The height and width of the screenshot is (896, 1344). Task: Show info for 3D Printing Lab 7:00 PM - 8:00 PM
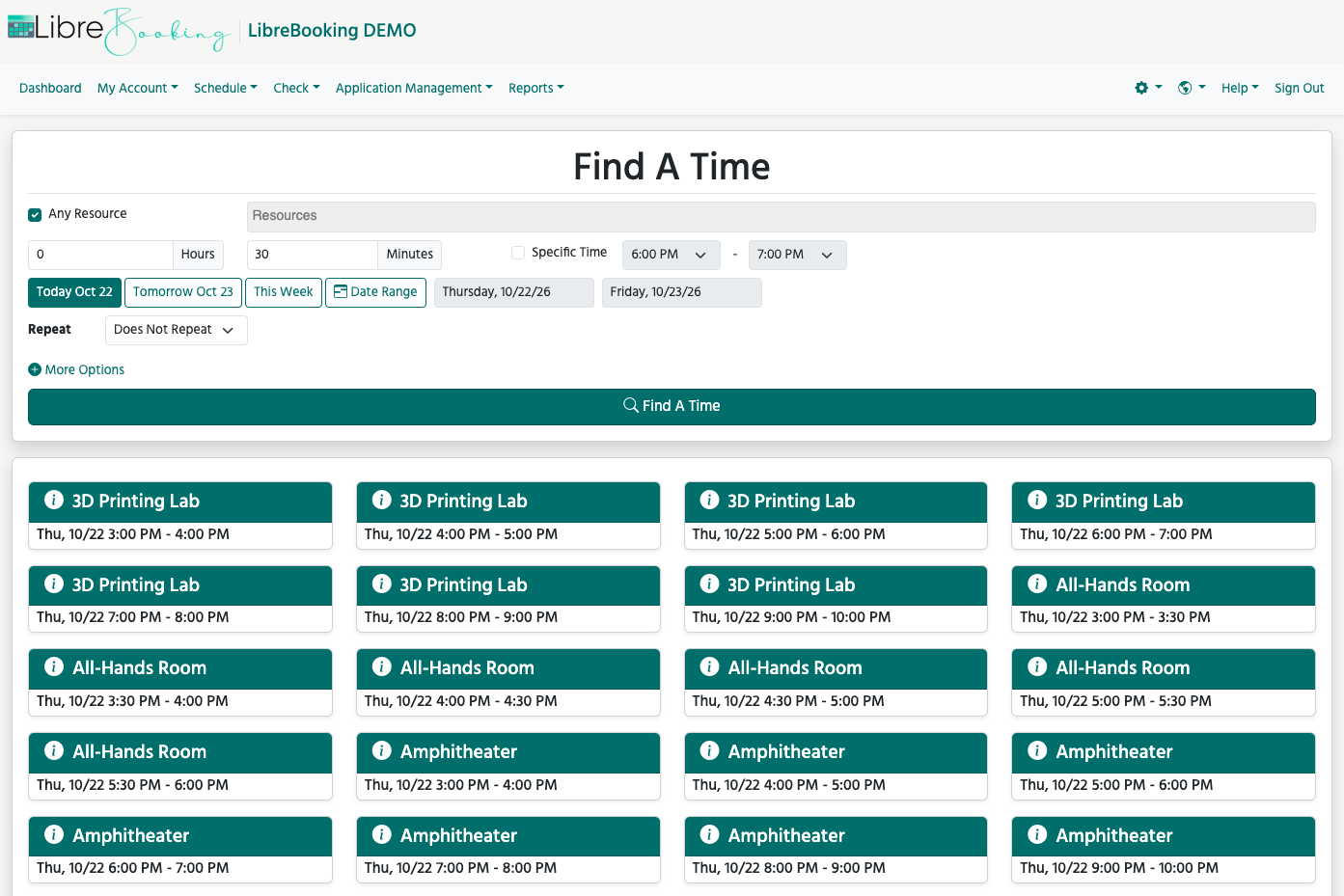click(x=54, y=584)
